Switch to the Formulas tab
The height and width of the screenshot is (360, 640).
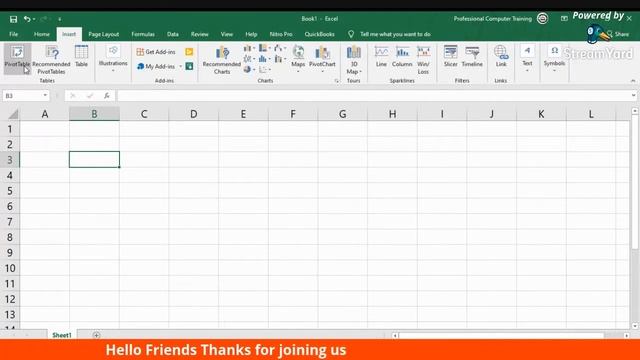(x=143, y=34)
